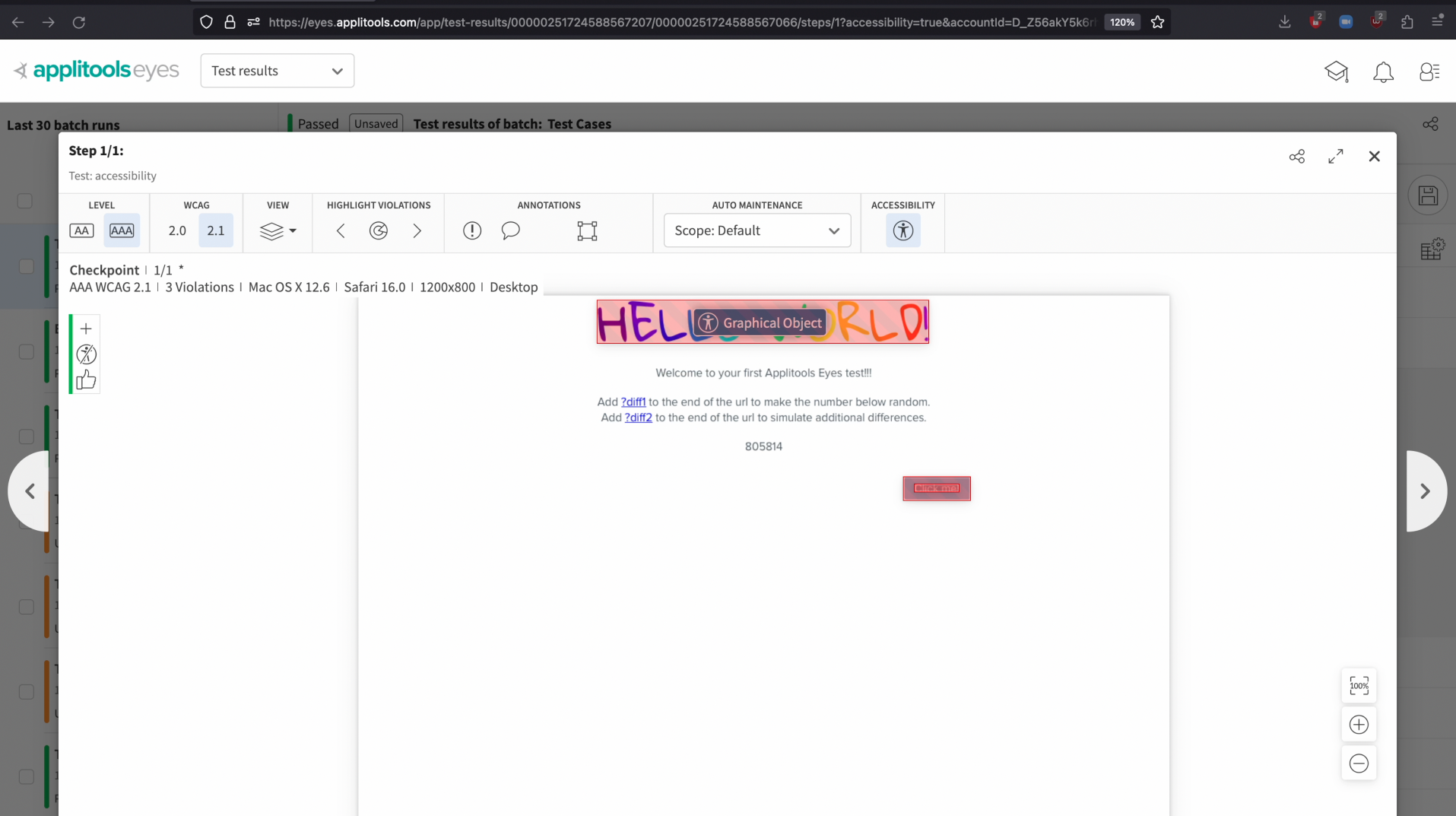Click the thumbs up icon

pyautogui.click(x=86, y=379)
